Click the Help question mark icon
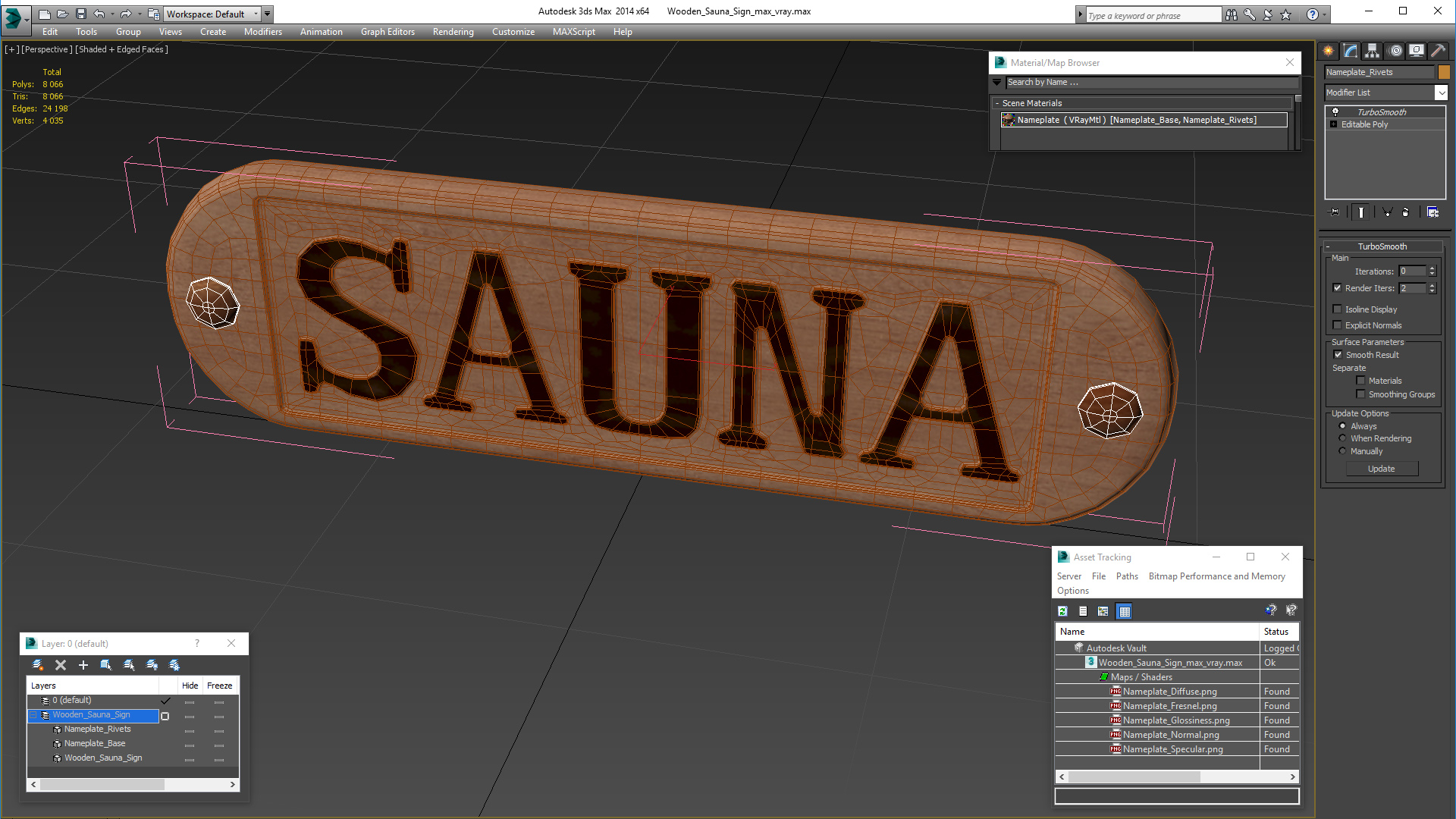The image size is (1456, 819). pos(1313,14)
